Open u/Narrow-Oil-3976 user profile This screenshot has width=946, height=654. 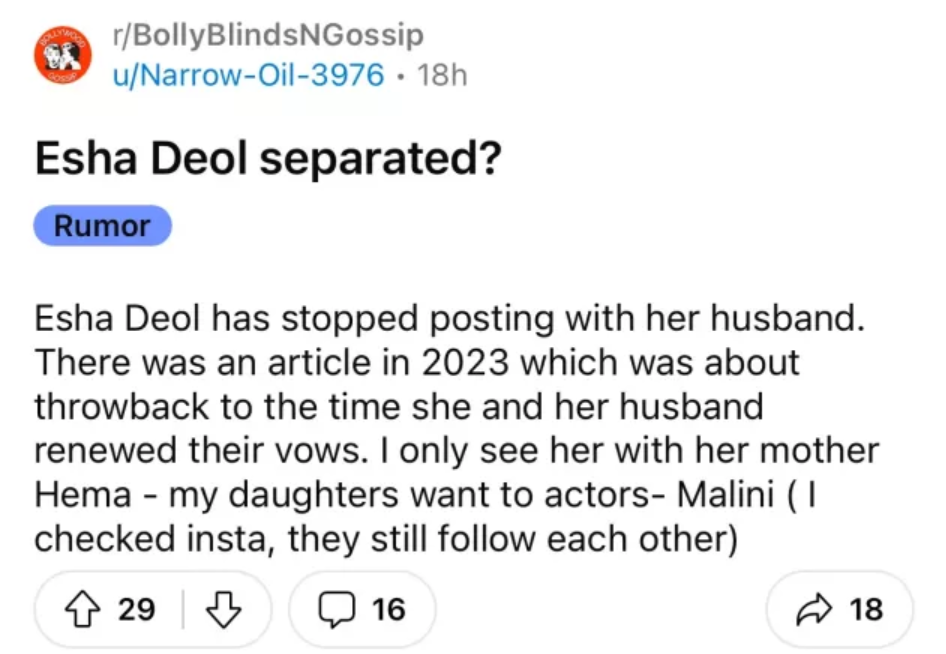coord(248,74)
